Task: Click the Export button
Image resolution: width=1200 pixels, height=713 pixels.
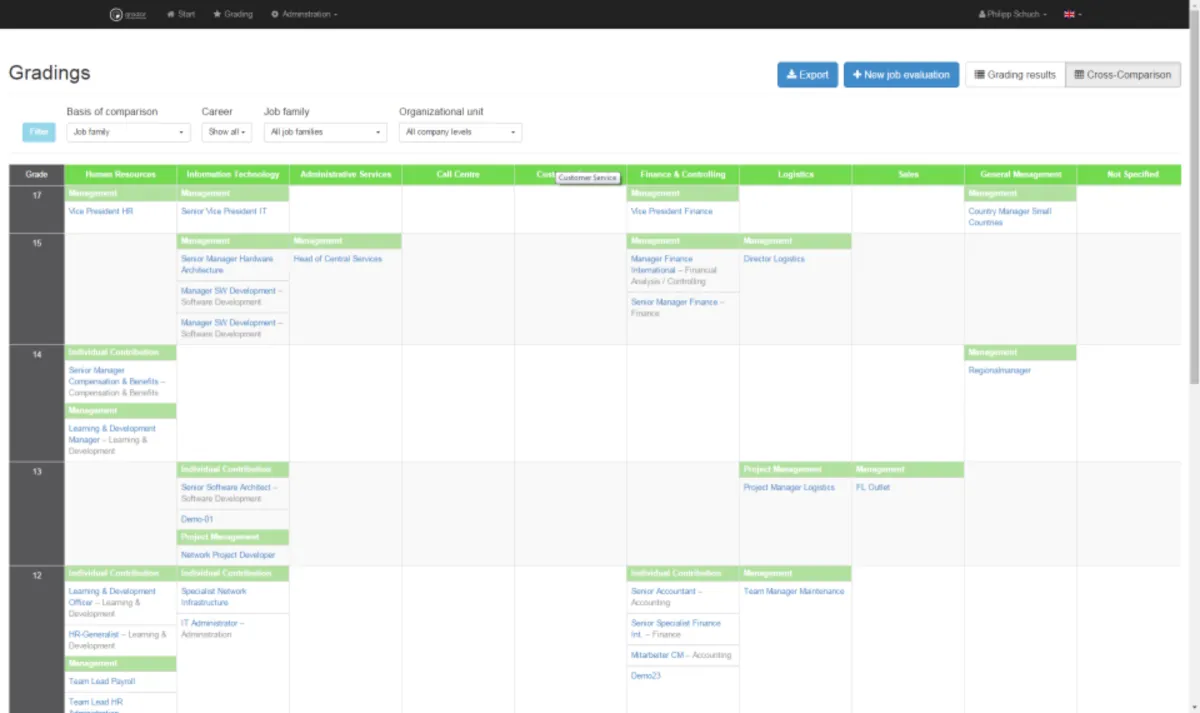Action: point(807,75)
